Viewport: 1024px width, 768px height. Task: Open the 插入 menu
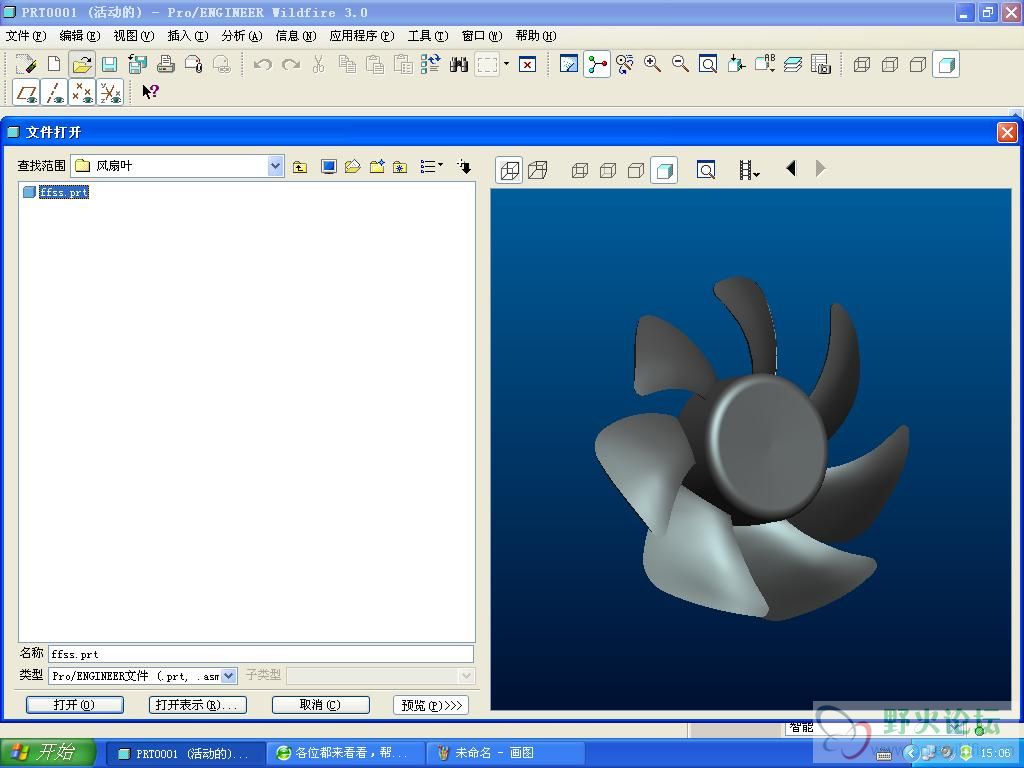(188, 36)
